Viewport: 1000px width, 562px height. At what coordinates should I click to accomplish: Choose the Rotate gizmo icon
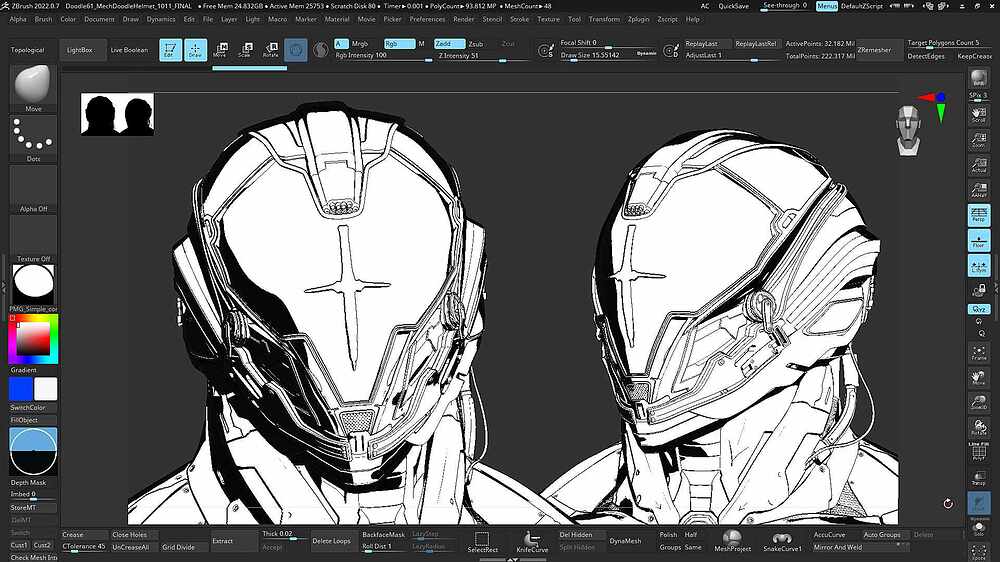point(270,50)
